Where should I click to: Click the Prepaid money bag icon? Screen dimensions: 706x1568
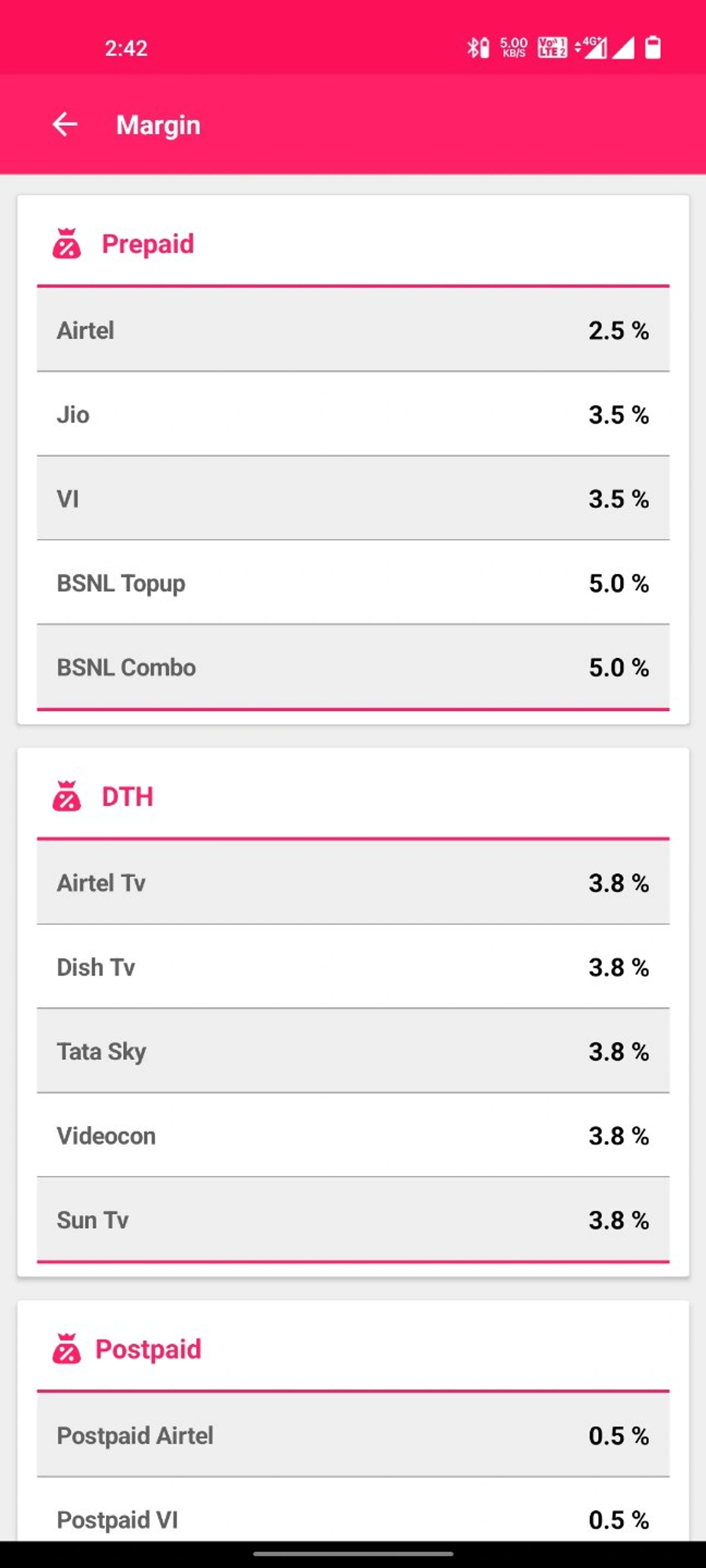66,244
